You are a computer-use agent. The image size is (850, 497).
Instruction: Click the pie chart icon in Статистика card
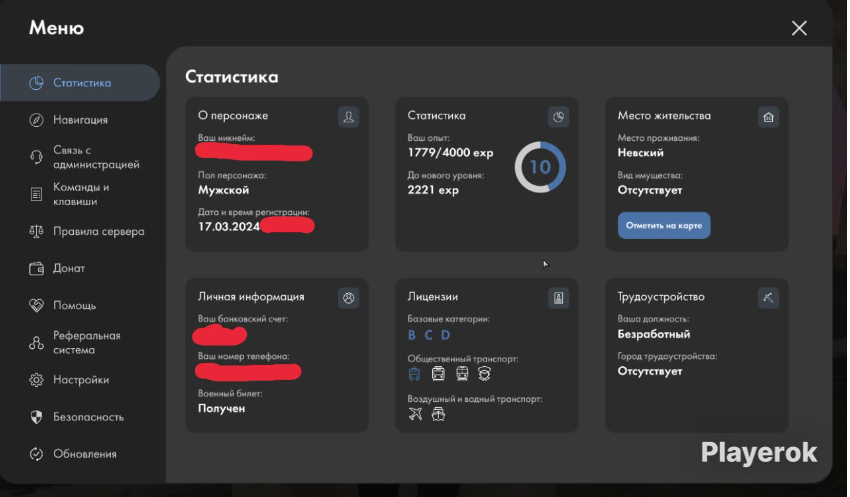558,117
